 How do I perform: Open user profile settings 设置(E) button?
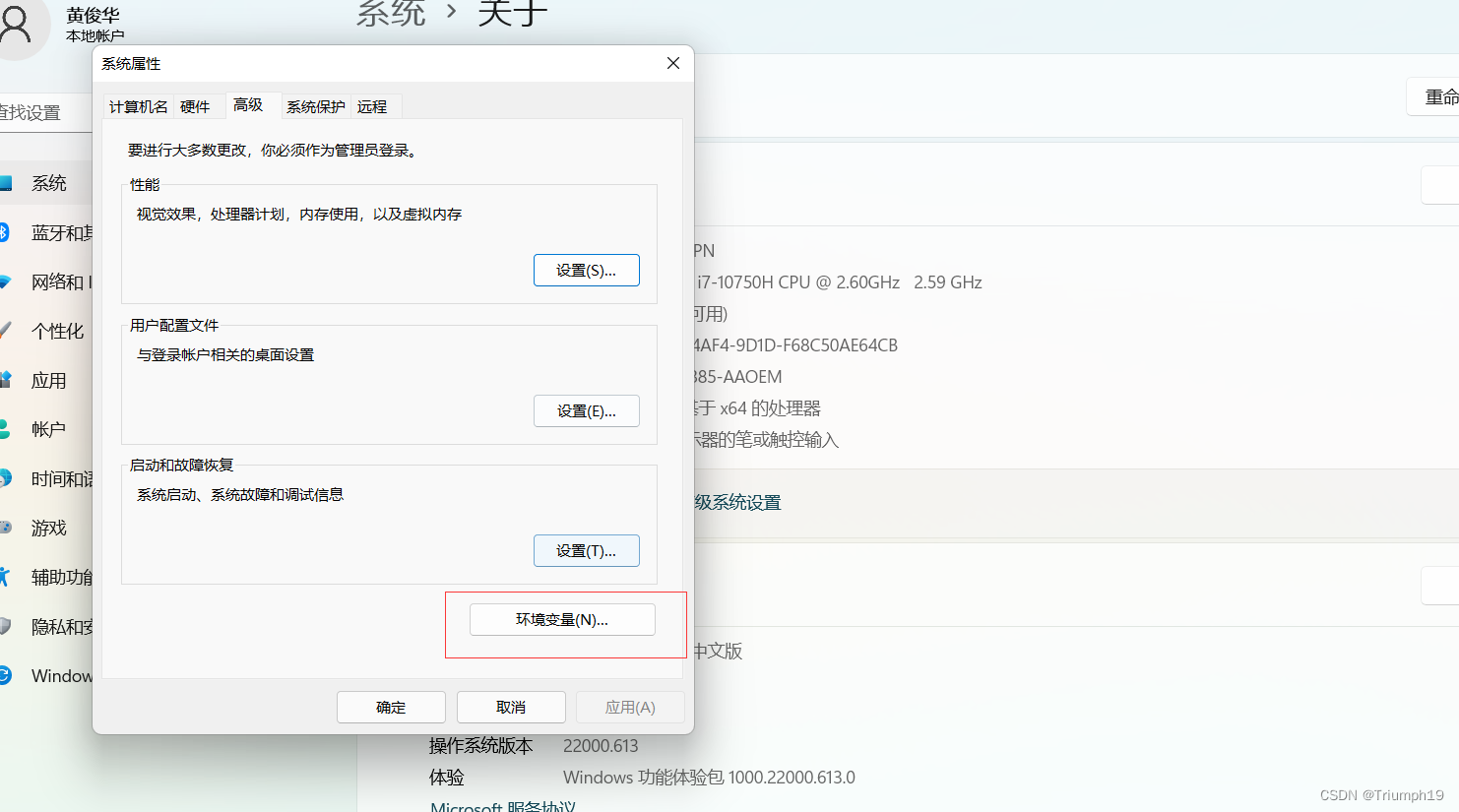tap(586, 411)
